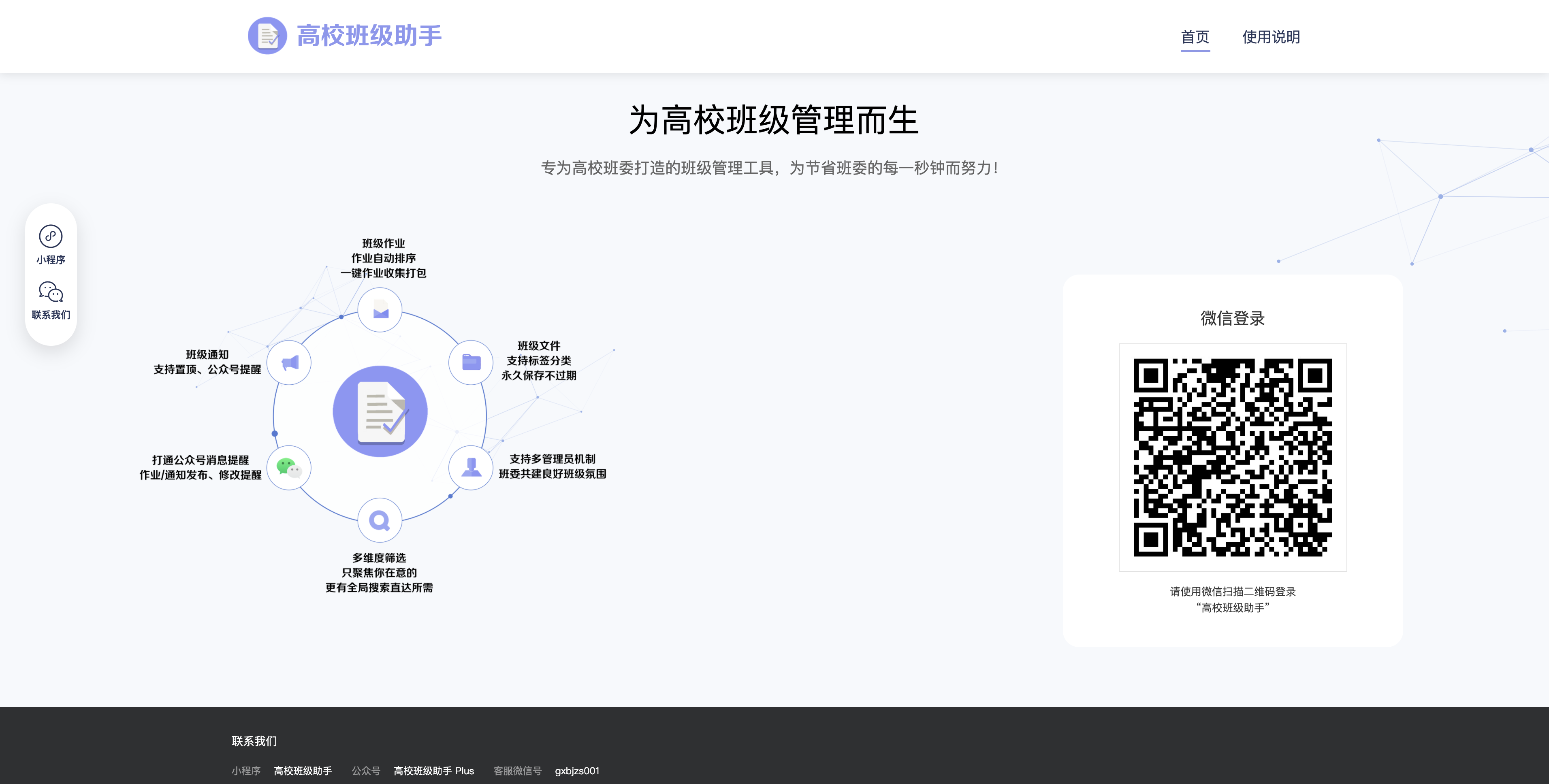Click the 多维度筛选 magnifier icon
1549x784 pixels.
pos(380,520)
